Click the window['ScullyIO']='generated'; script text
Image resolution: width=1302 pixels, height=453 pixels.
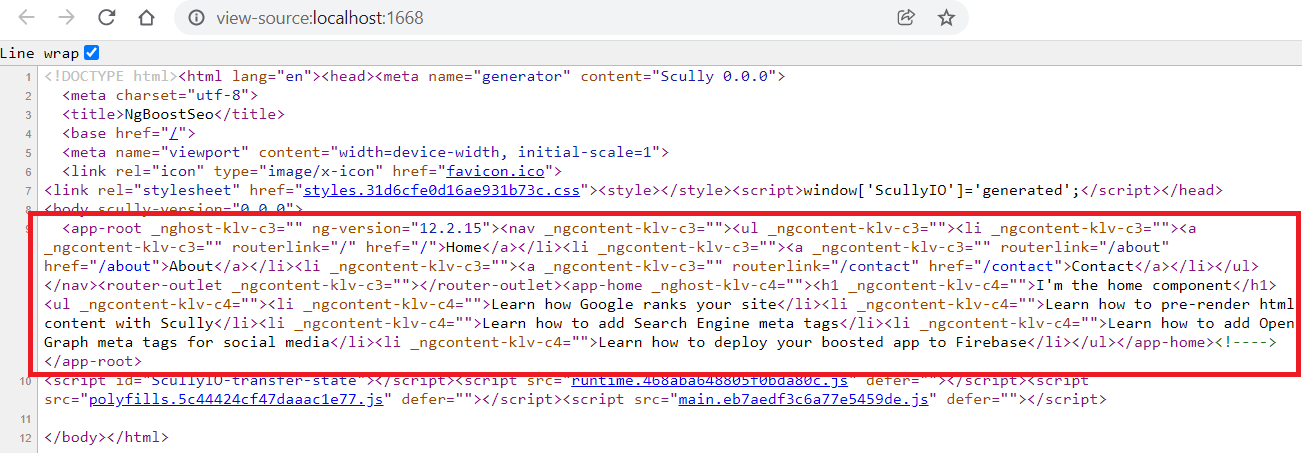(x=940, y=190)
